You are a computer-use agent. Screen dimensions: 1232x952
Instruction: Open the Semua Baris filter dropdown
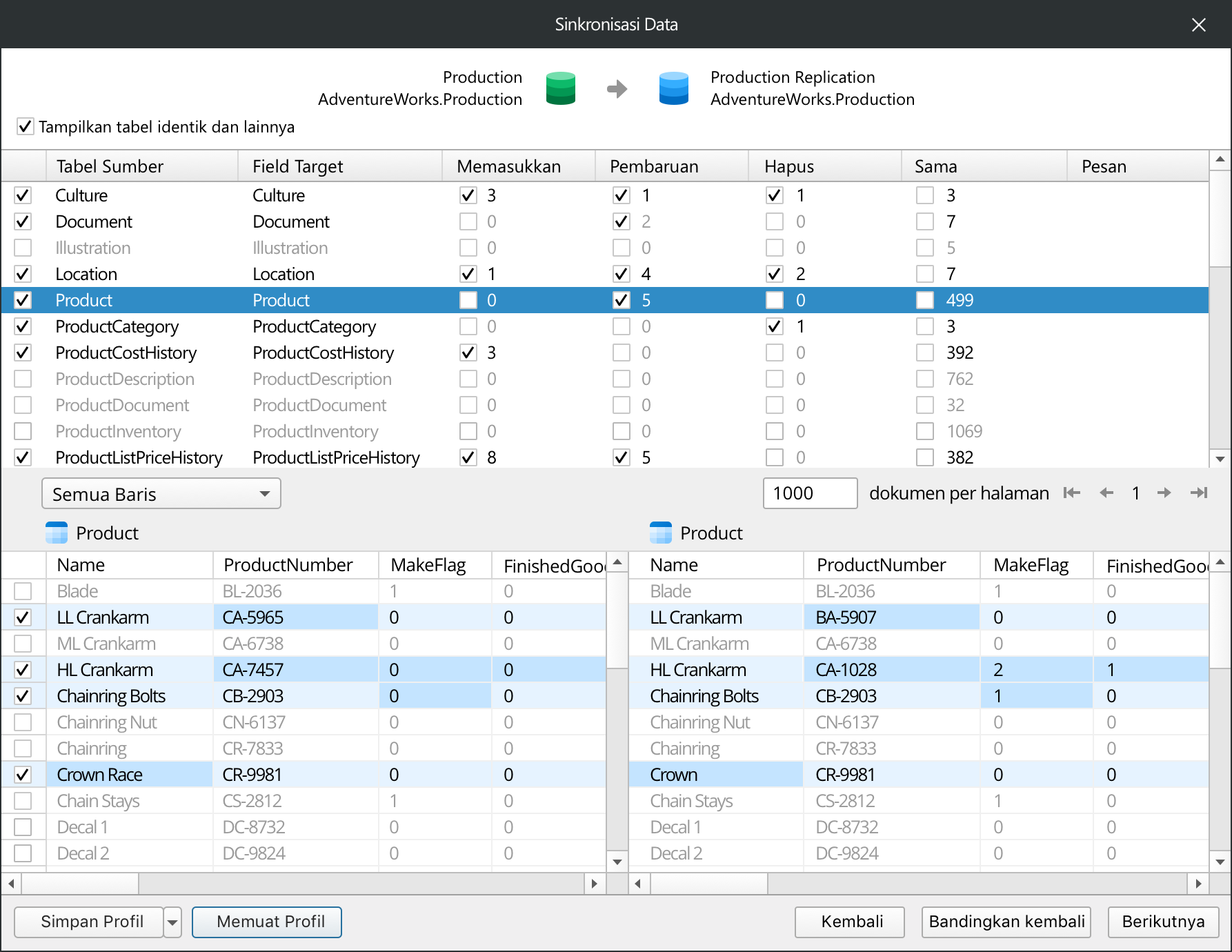coord(161,494)
